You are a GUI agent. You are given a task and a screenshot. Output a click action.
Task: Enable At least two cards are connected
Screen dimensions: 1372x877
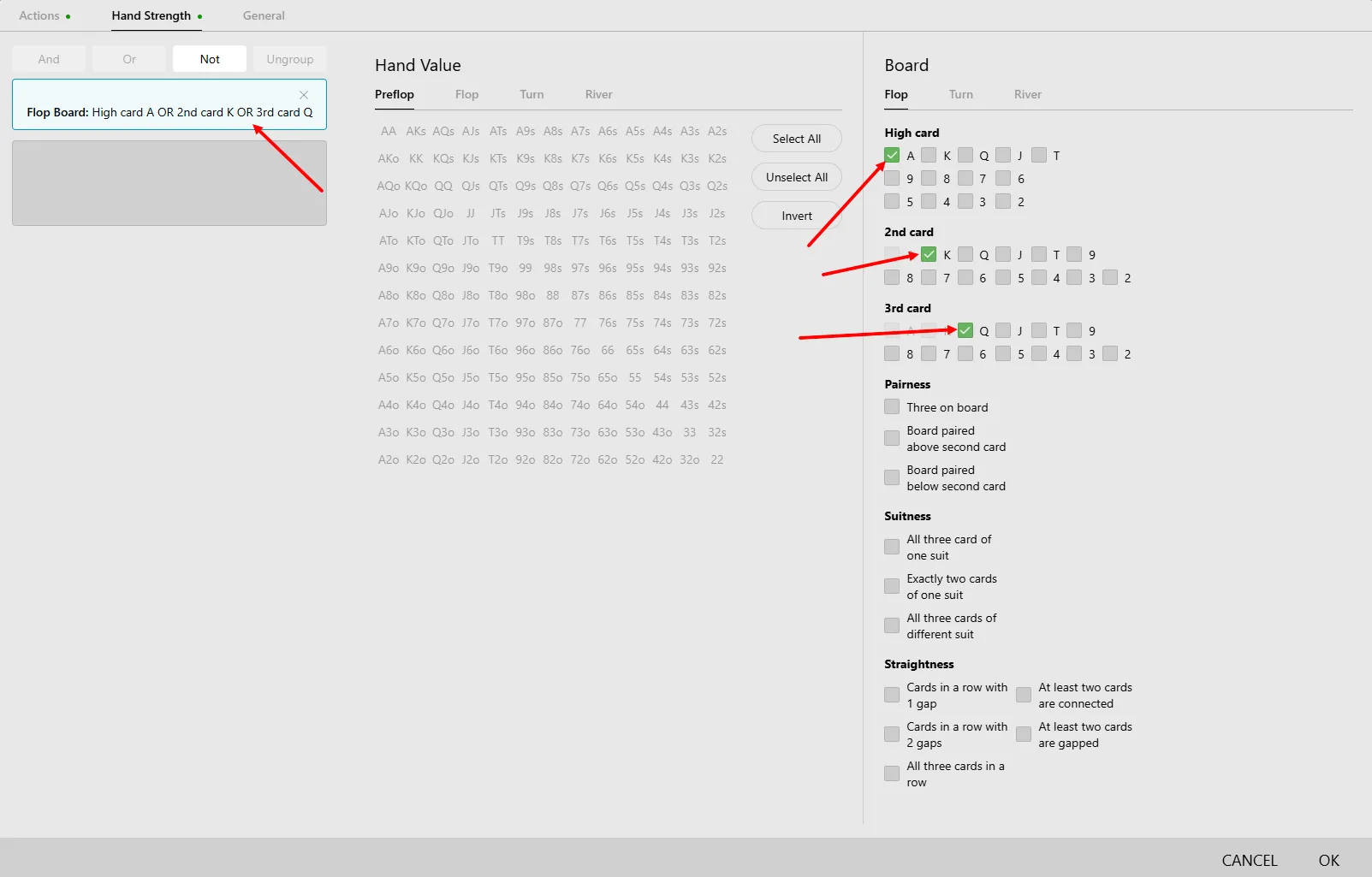1024,695
